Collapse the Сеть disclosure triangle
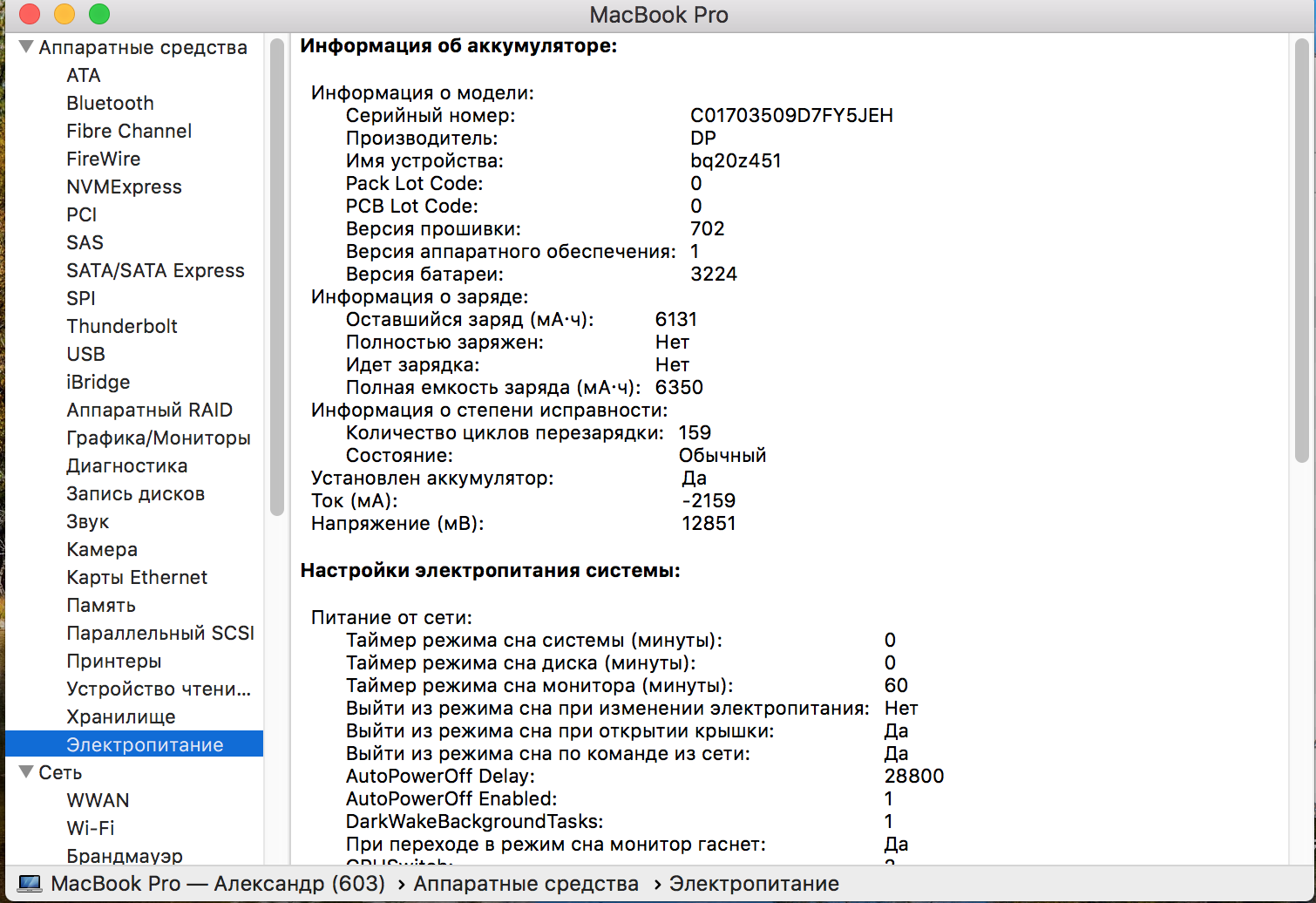Viewport: 1316px width, 903px height. [x=26, y=772]
